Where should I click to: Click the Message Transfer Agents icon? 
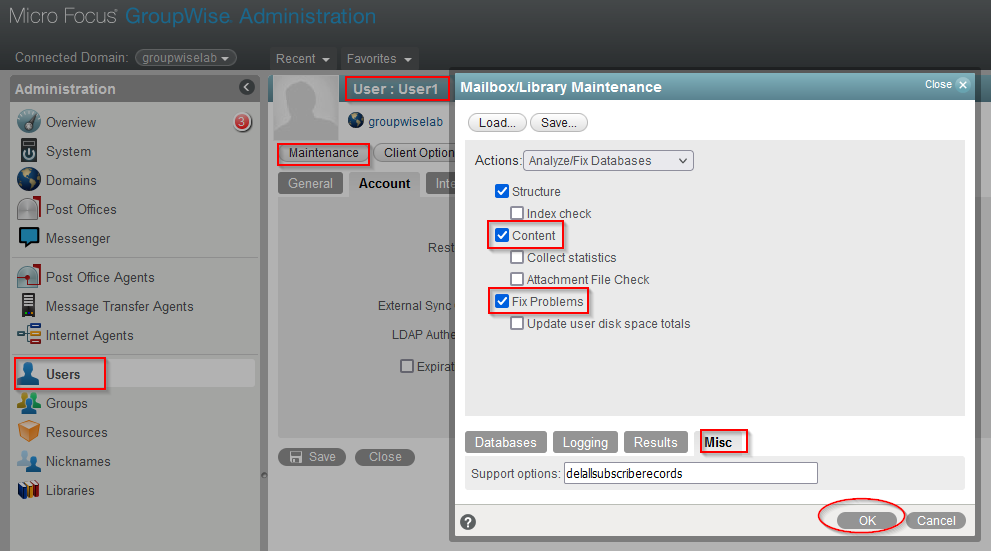point(29,306)
